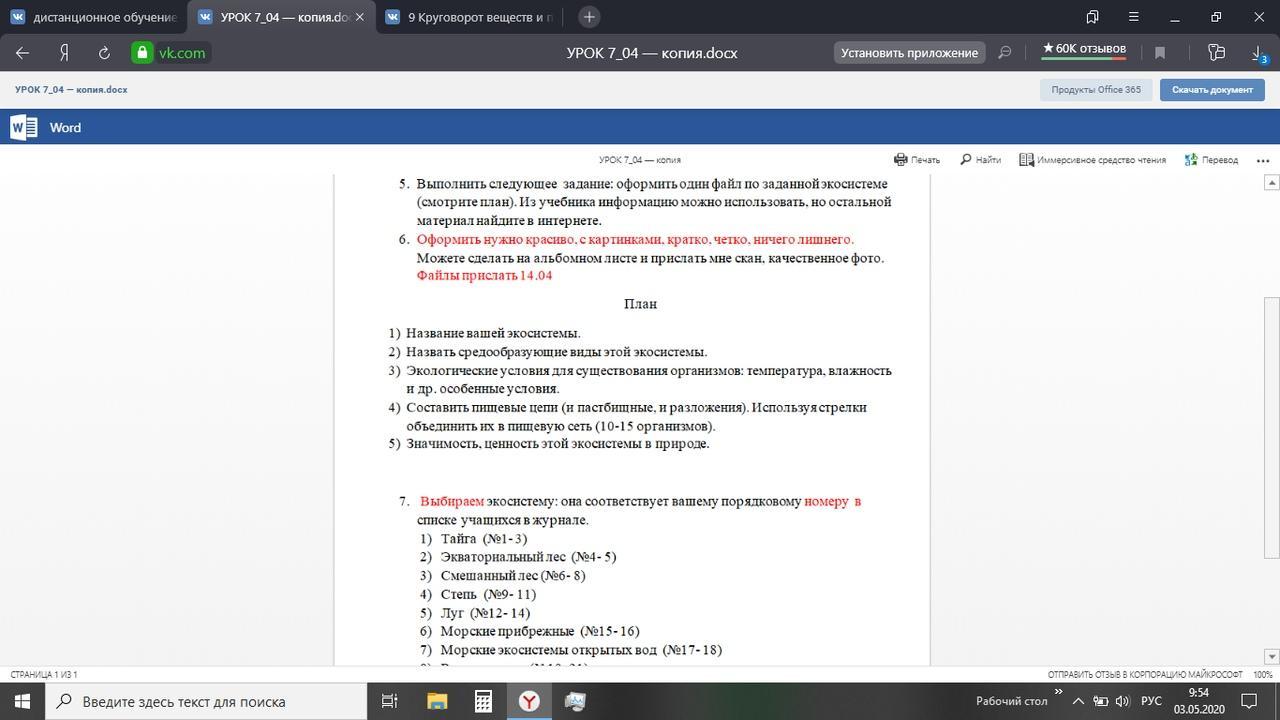The height and width of the screenshot is (720, 1280).
Task: Click the list item Луг (№12-14)
Action: pyautogui.click(x=485, y=613)
